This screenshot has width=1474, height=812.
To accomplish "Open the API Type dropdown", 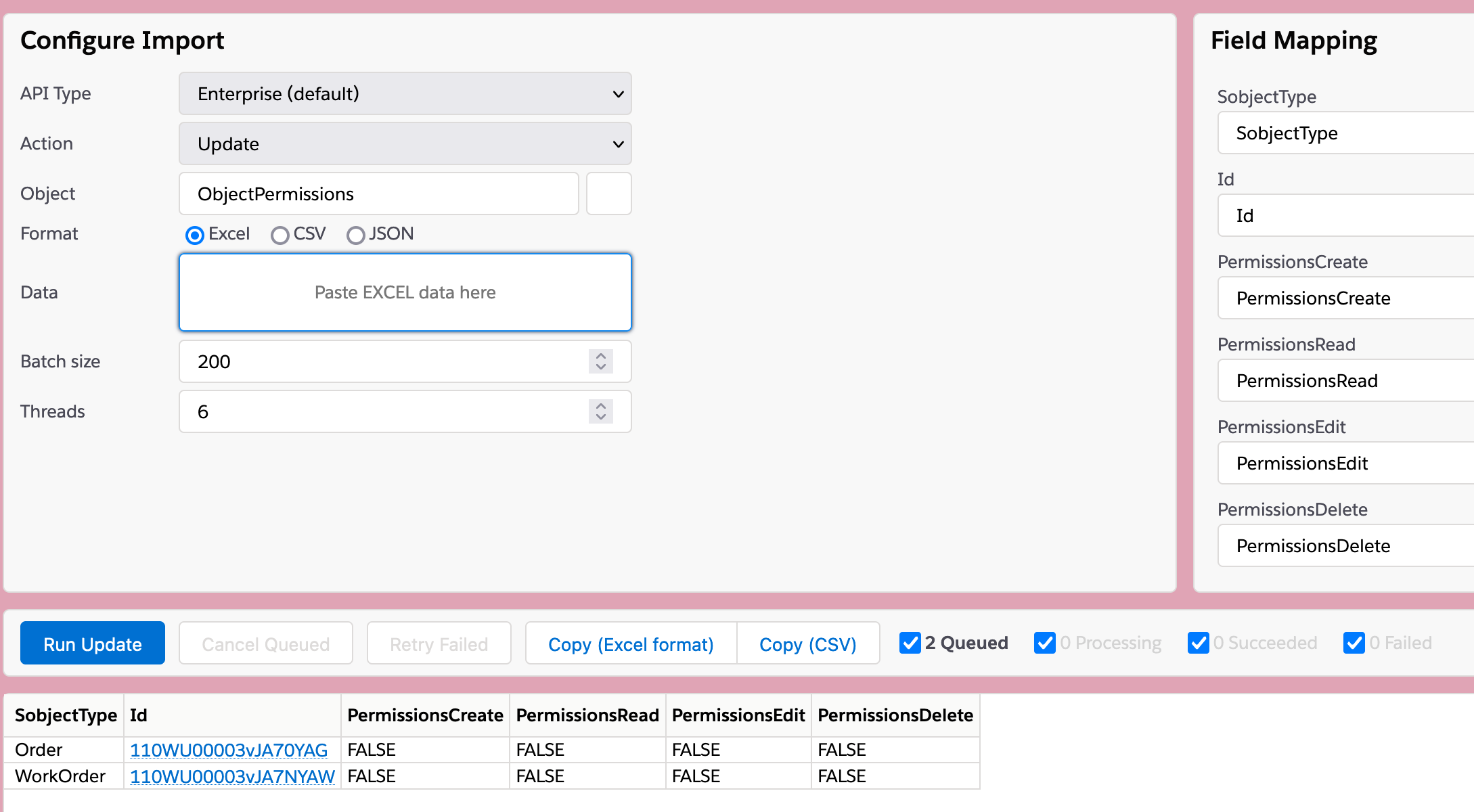I will point(405,93).
